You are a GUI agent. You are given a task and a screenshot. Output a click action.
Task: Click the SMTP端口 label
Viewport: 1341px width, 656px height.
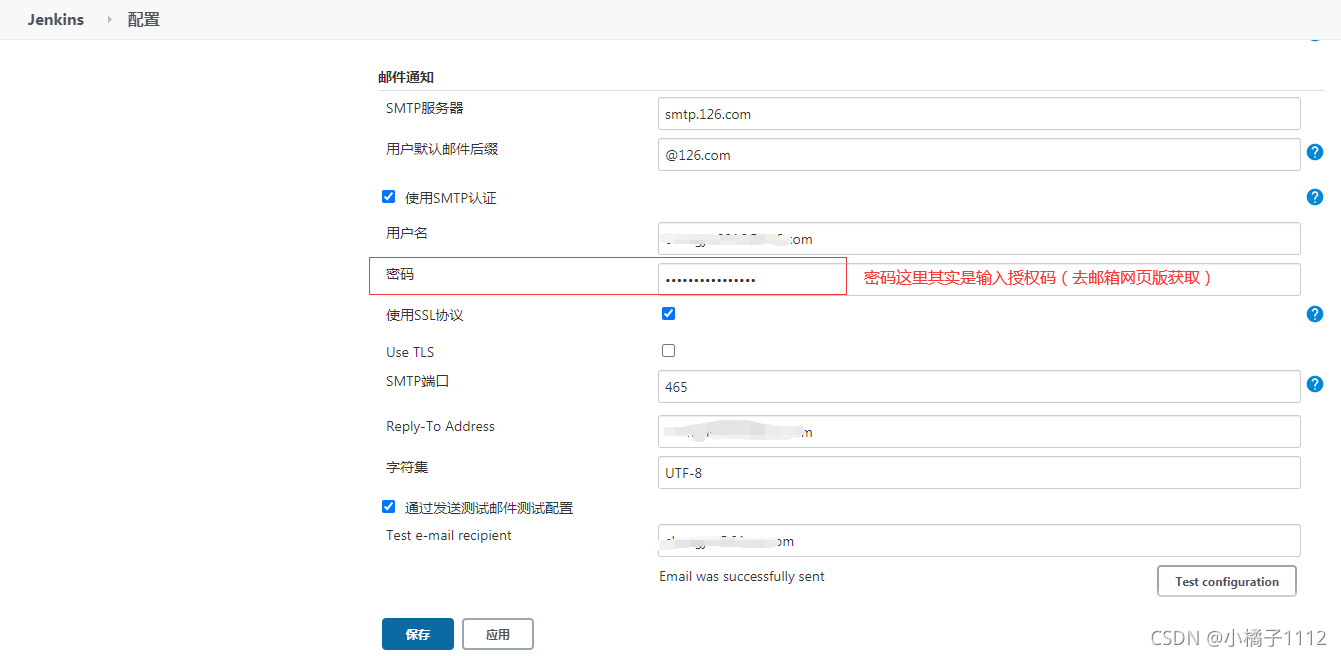click(418, 380)
